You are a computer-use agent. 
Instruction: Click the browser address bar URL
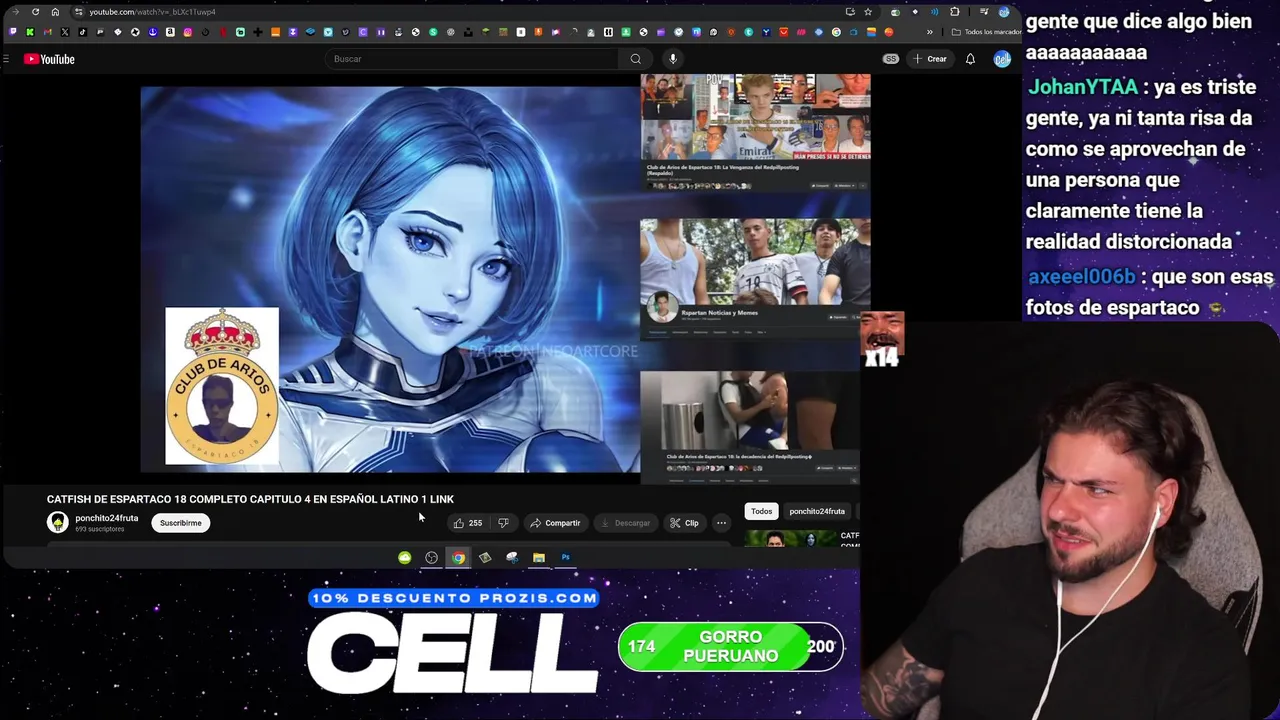[152, 12]
